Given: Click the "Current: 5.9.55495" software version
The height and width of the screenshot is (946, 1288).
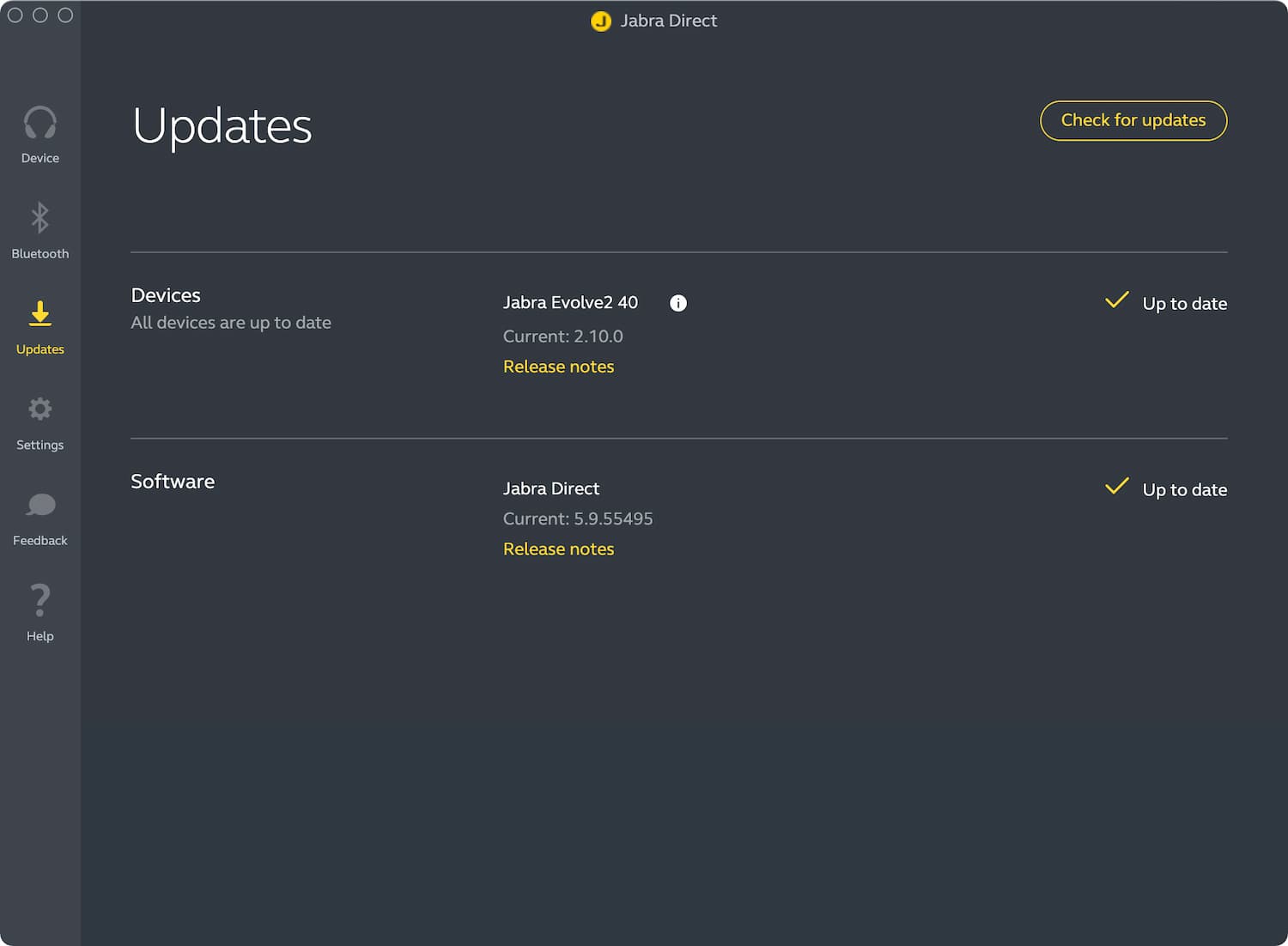Looking at the screenshot, I should tap(578, 518).
